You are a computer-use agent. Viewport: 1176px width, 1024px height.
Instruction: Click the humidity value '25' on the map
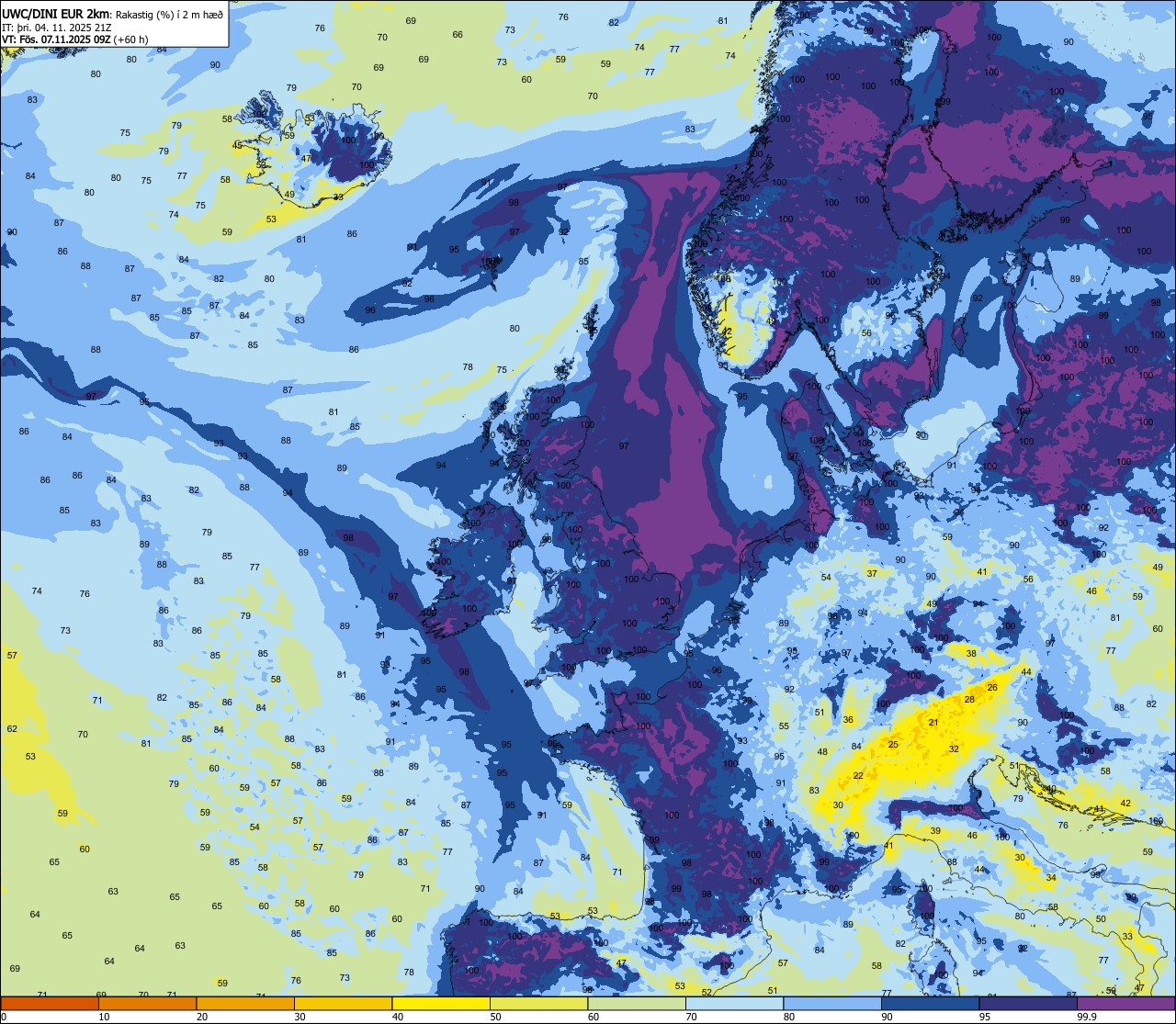click(x=893, y=745)
